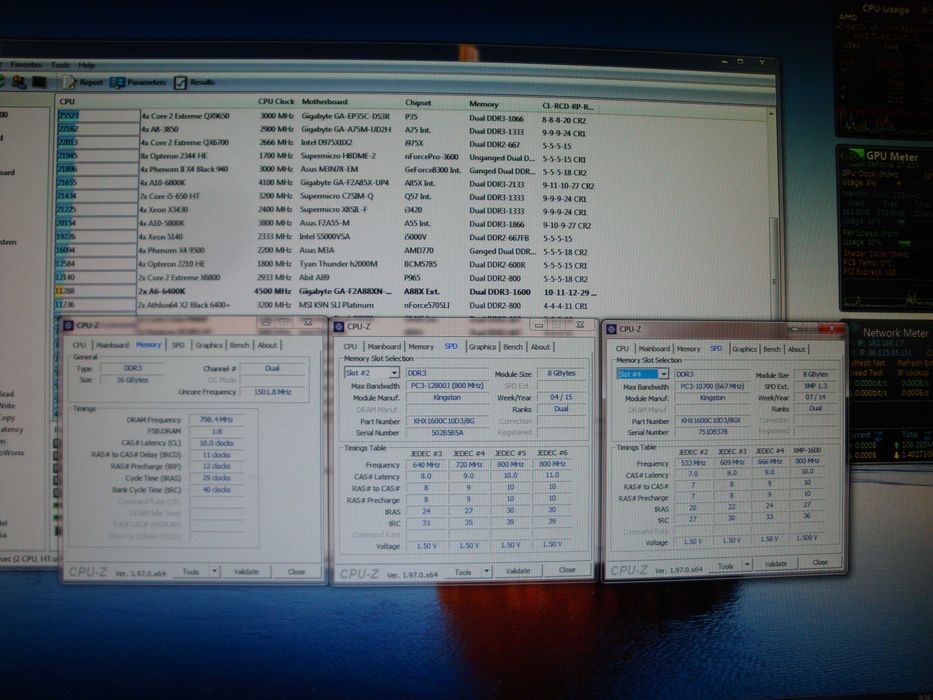The image size is (933, 700).
Task: Click the KHX1600C10D3/8GX part number field in the Slot #4 window
Action: pyautogui.click(x=712, y=420)
